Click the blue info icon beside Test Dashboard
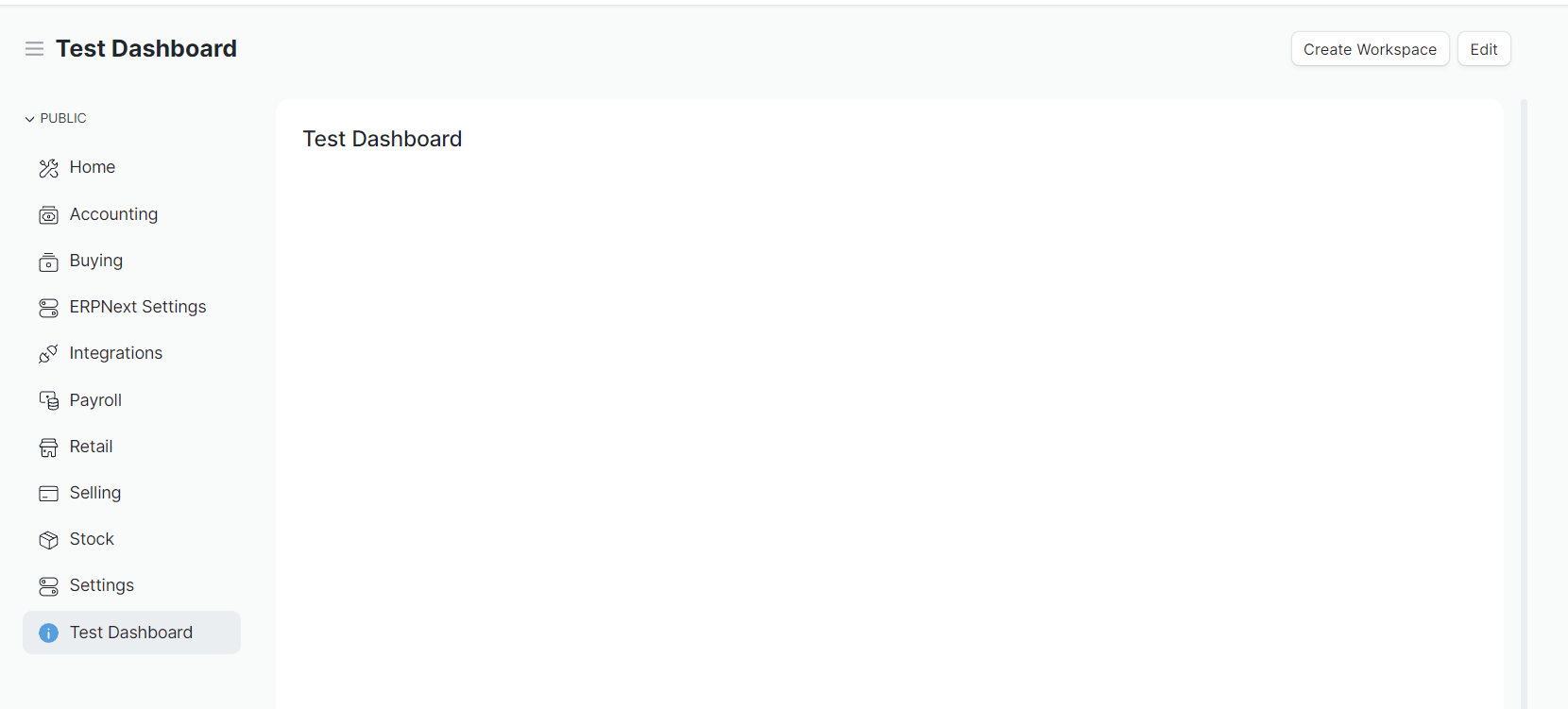Viewport: 1568px width, 709px height. pos(48,633)
